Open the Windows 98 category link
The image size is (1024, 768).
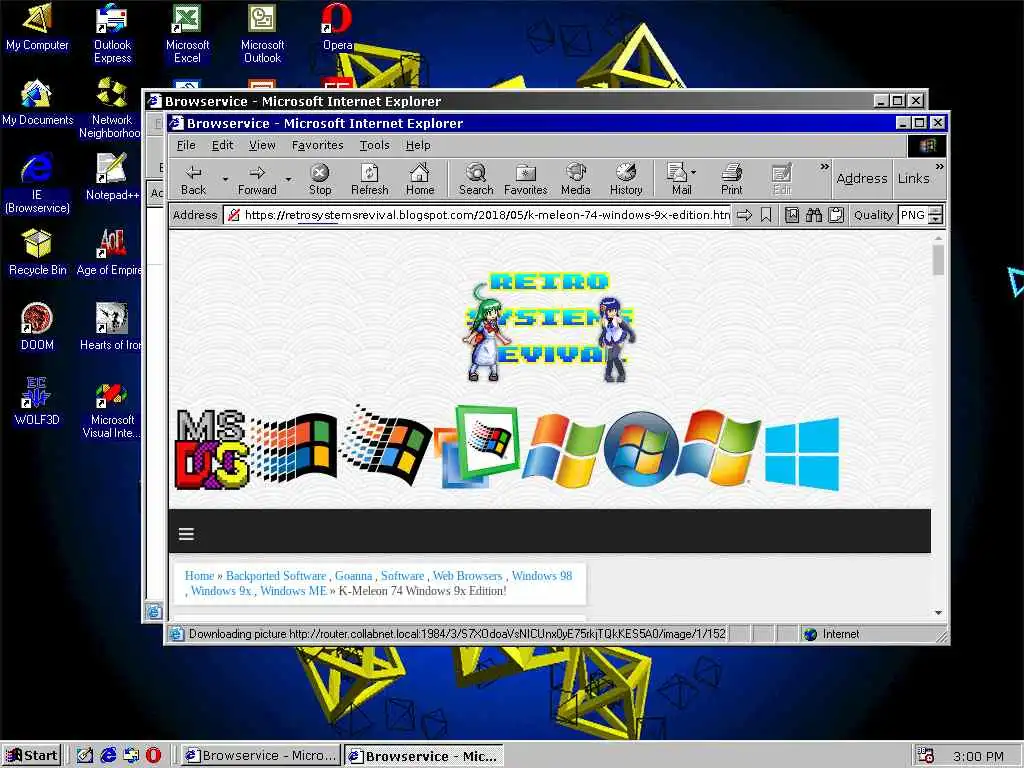coord(541,576)
